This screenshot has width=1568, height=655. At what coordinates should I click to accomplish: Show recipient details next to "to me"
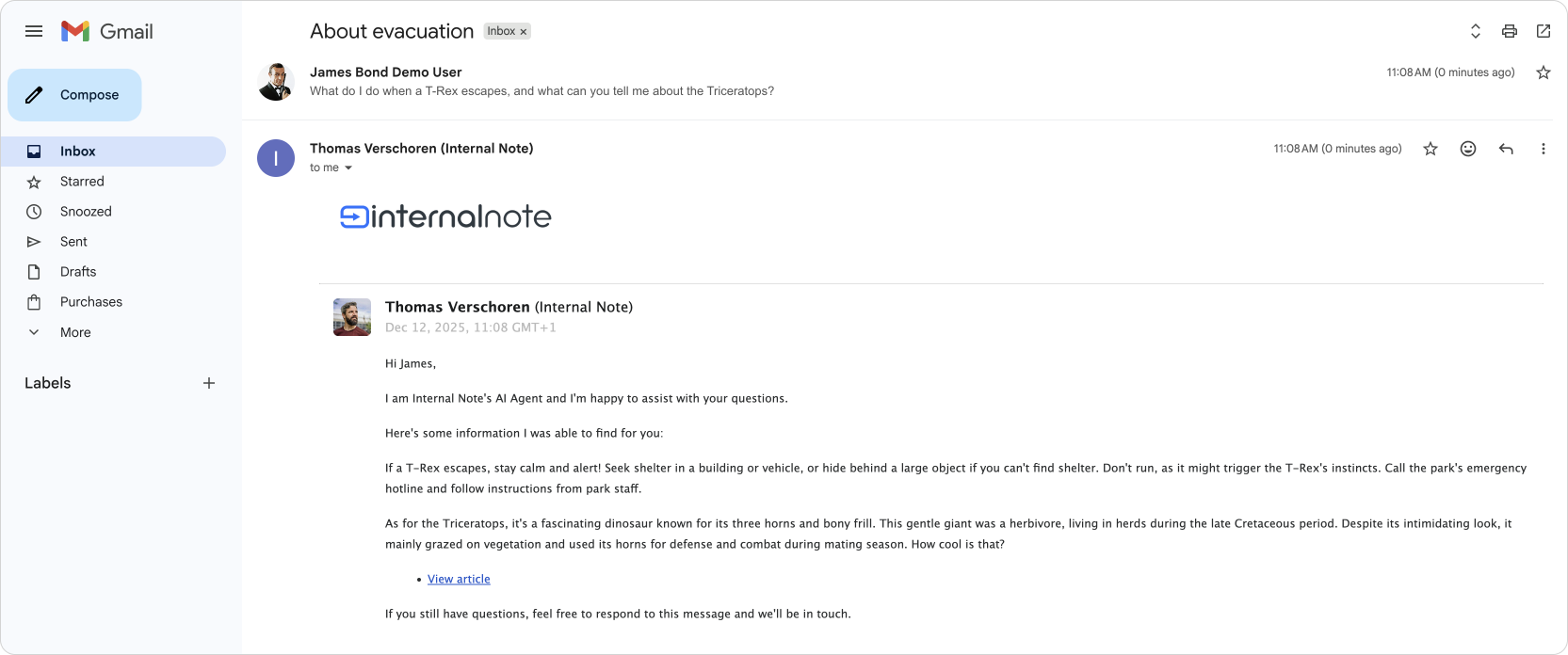(x=348, y=168)
